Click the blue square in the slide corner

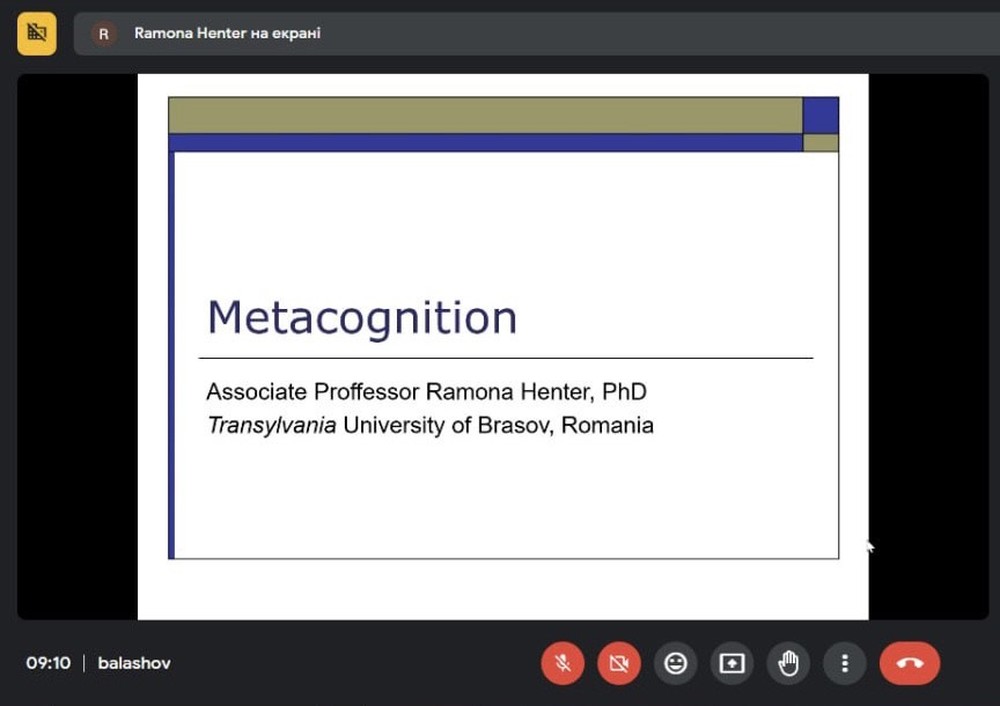[x=820, y=115]
